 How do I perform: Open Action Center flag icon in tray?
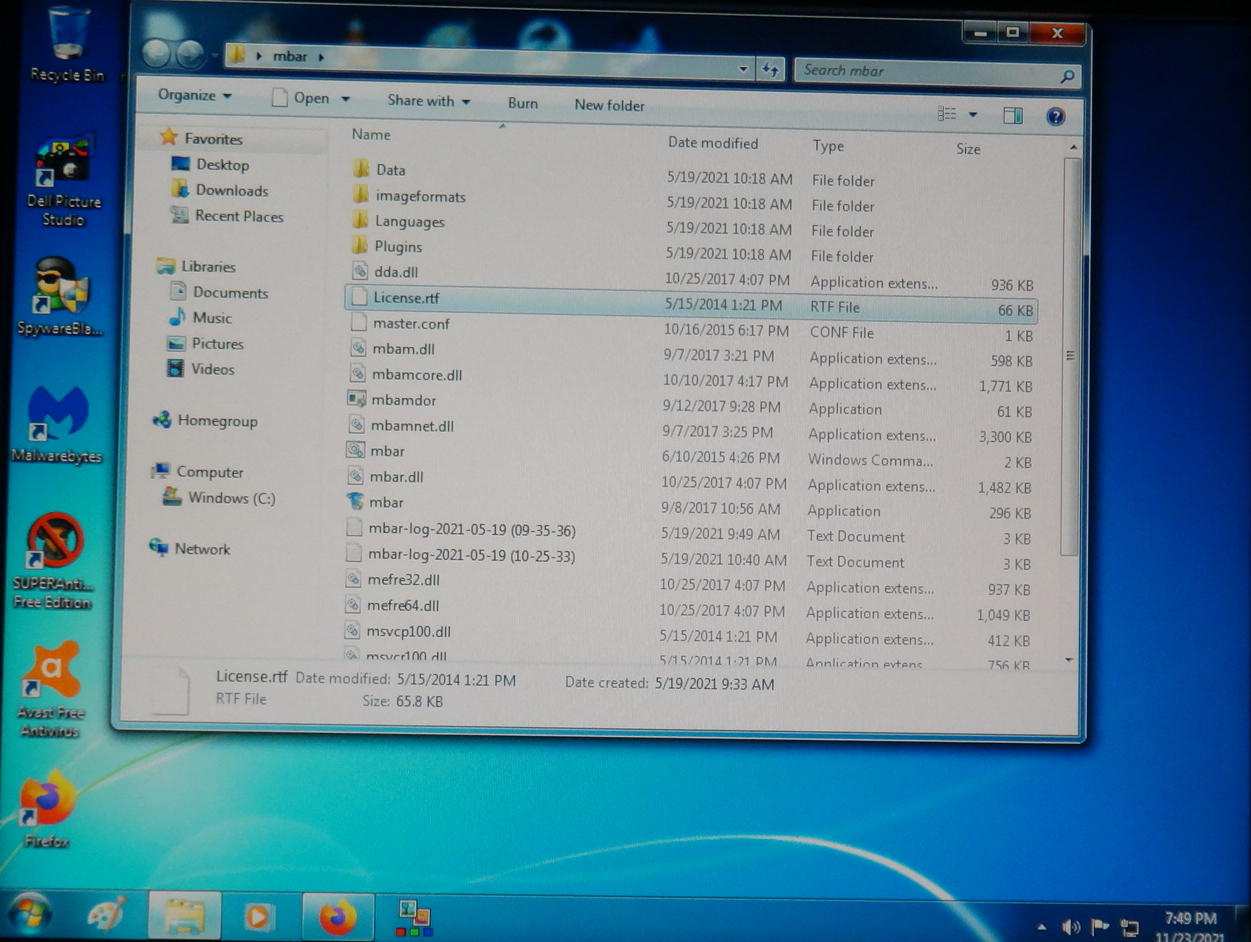pyautogui.click(x=1100, y=926)
